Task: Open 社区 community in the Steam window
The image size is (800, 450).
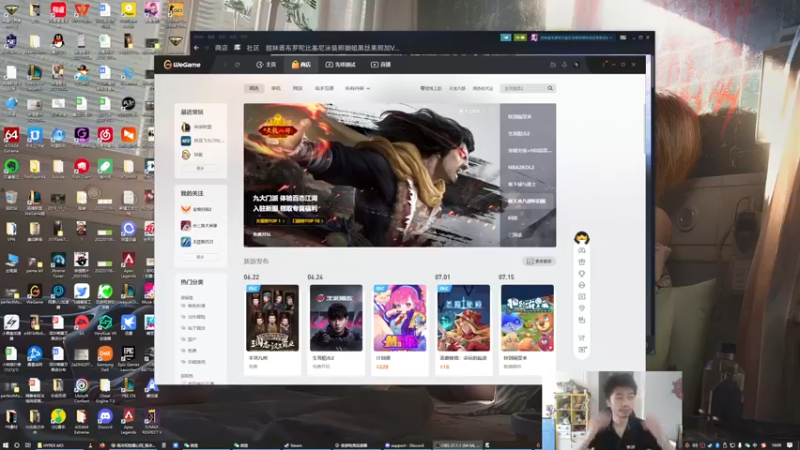Action: pos(253,48)
